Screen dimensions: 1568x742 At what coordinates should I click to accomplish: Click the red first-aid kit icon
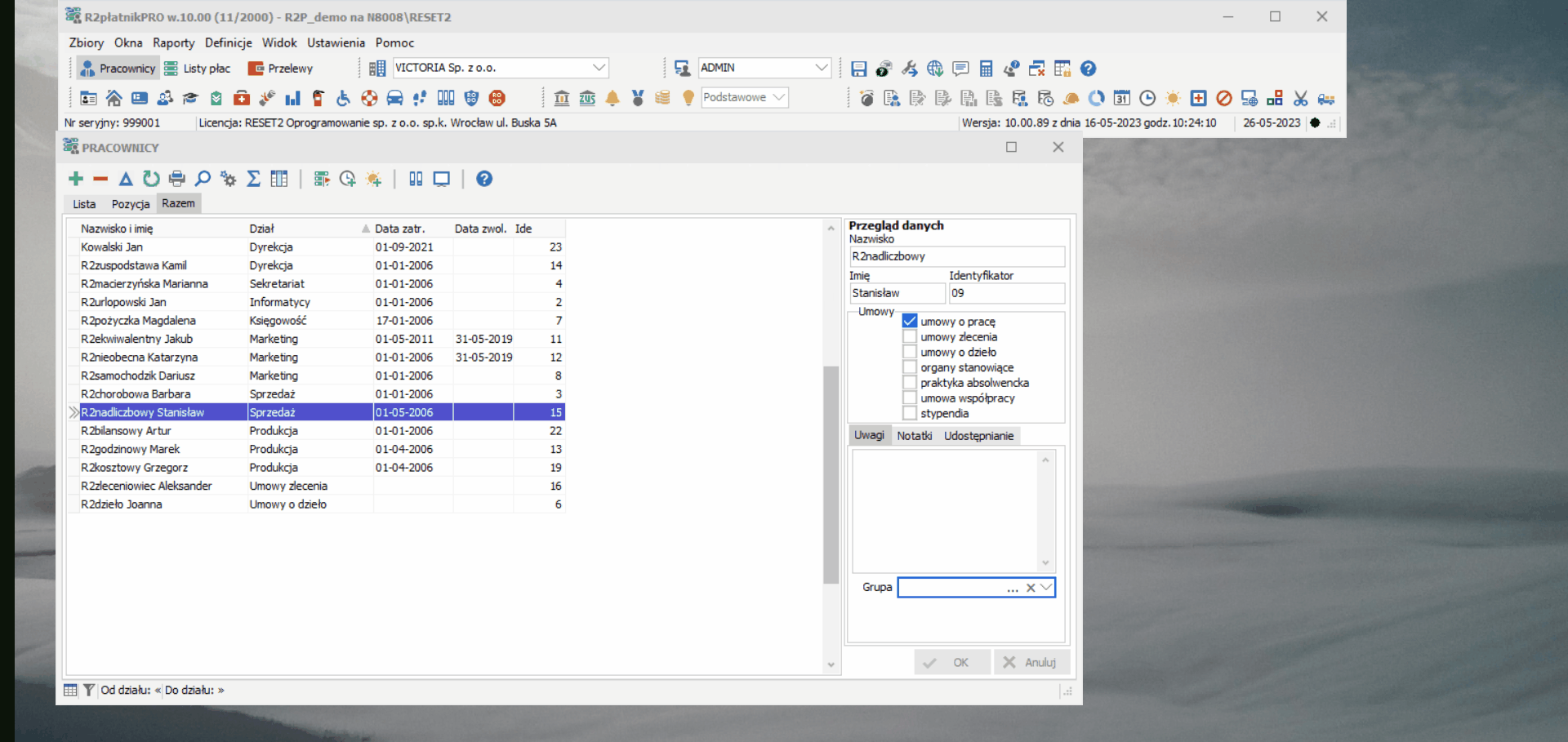click(242, 98)
